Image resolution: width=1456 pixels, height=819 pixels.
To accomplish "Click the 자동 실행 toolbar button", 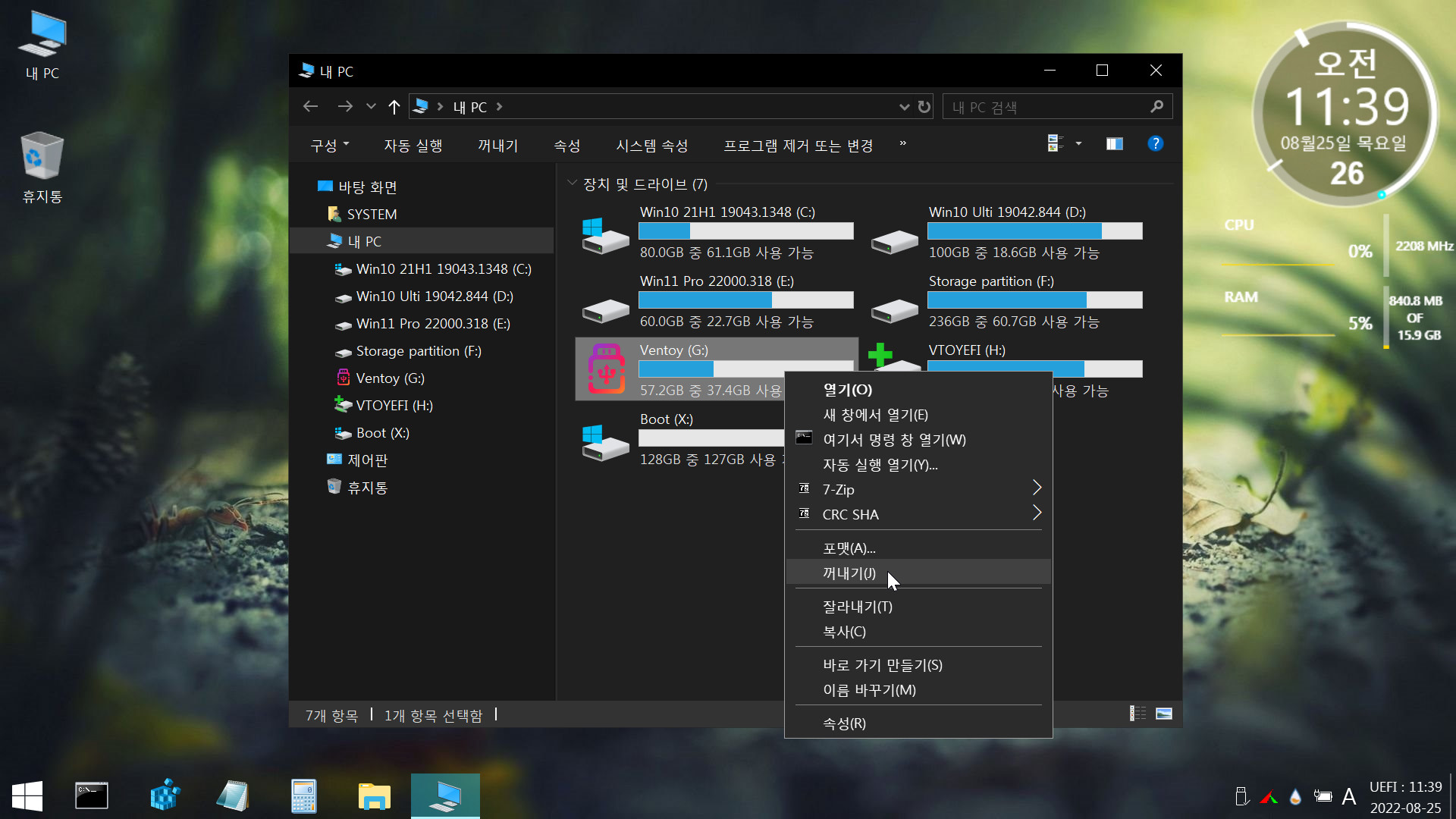I will tap(413, 145).
